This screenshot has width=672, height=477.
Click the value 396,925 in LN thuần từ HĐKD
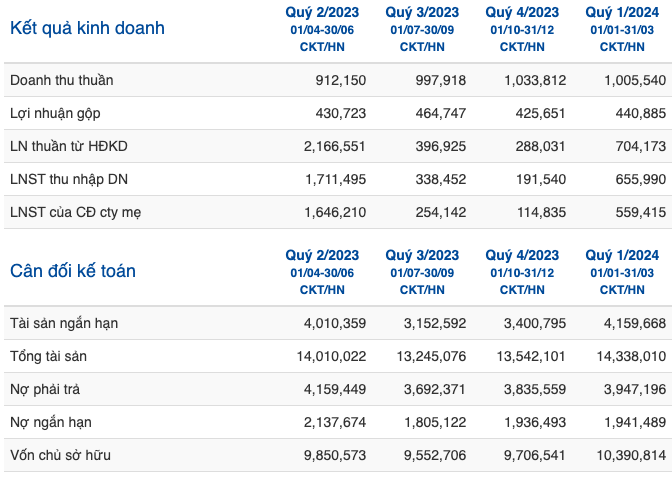[x=441, y=146]
